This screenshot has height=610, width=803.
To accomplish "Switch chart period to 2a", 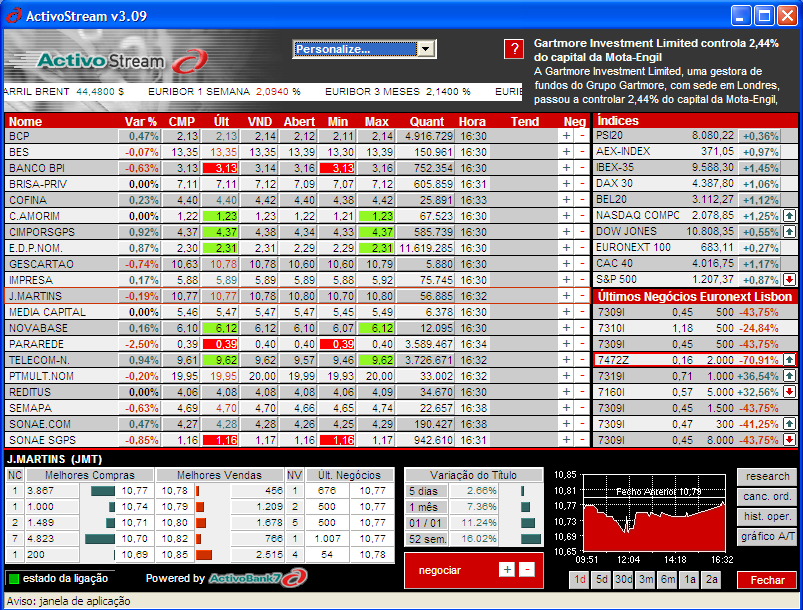I will [x=712, y=580].
